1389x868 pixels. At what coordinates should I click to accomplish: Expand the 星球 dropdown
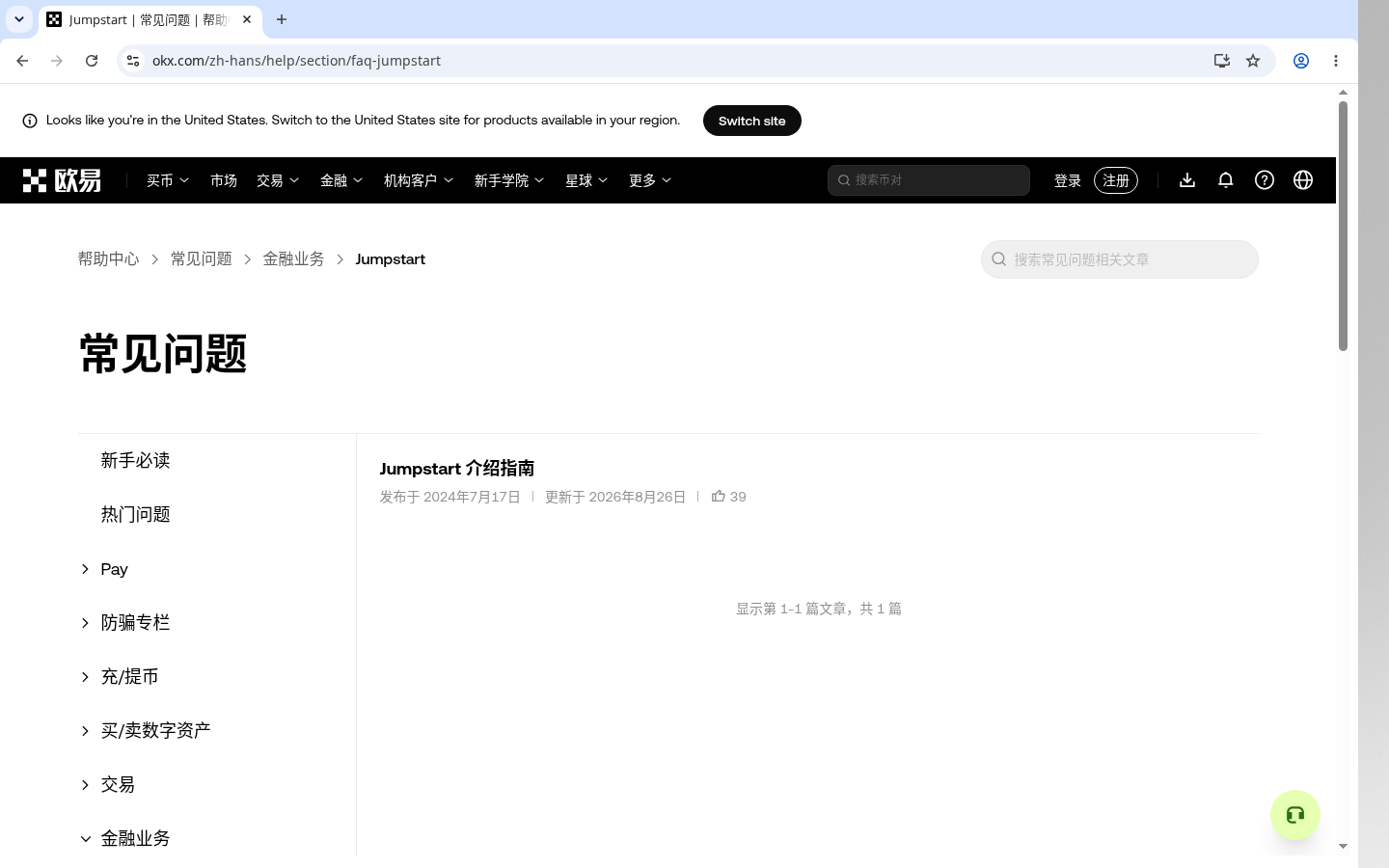[586, 180]
